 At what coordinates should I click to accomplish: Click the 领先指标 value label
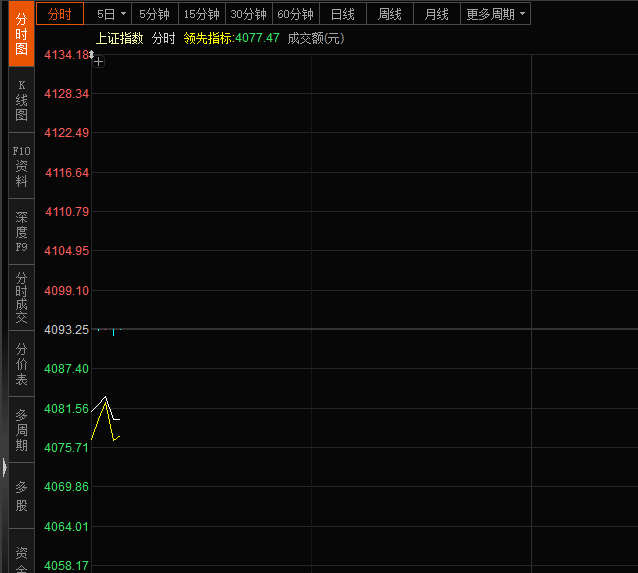231,38
